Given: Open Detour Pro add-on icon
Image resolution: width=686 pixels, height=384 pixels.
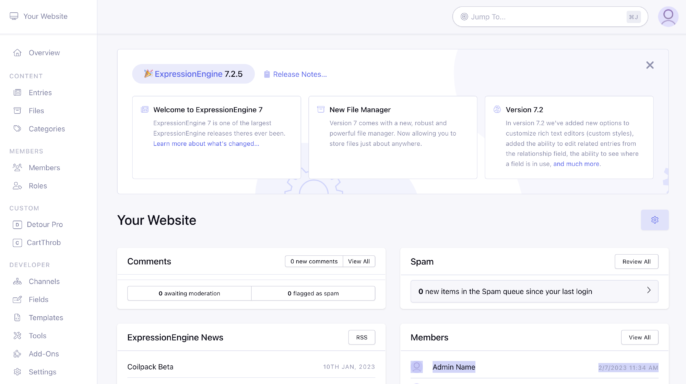Looking at the screenshot, I should pos(17,224).
